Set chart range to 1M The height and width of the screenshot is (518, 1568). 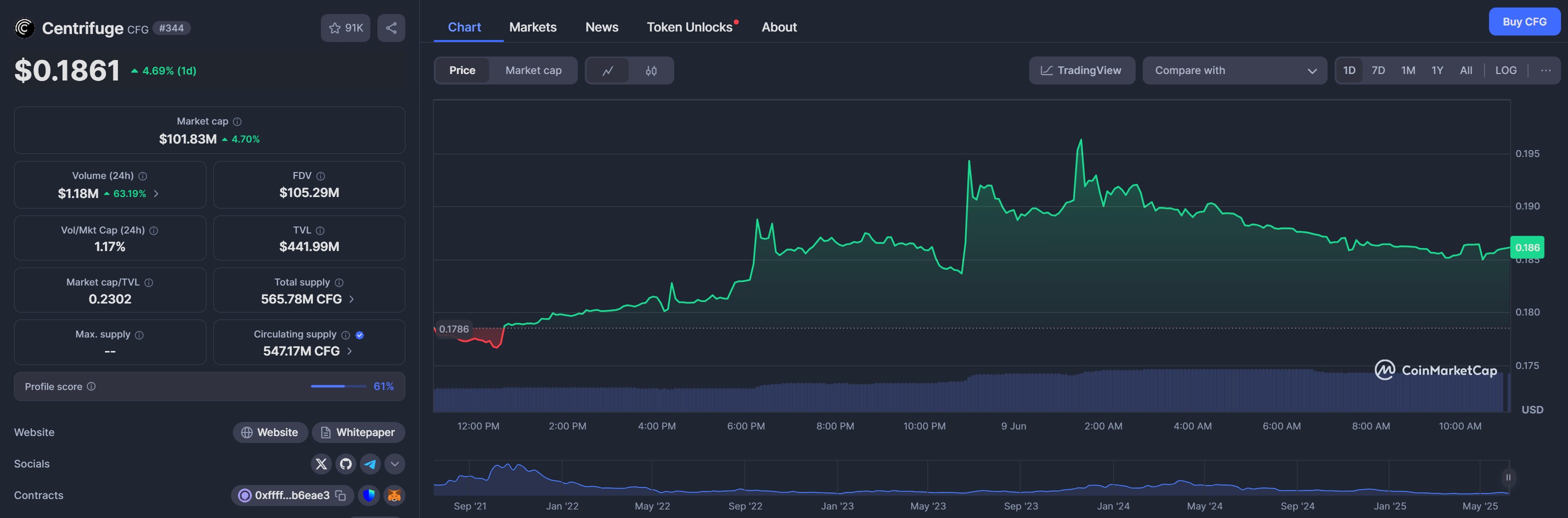pyautogui.click(x=1408, y=70)
